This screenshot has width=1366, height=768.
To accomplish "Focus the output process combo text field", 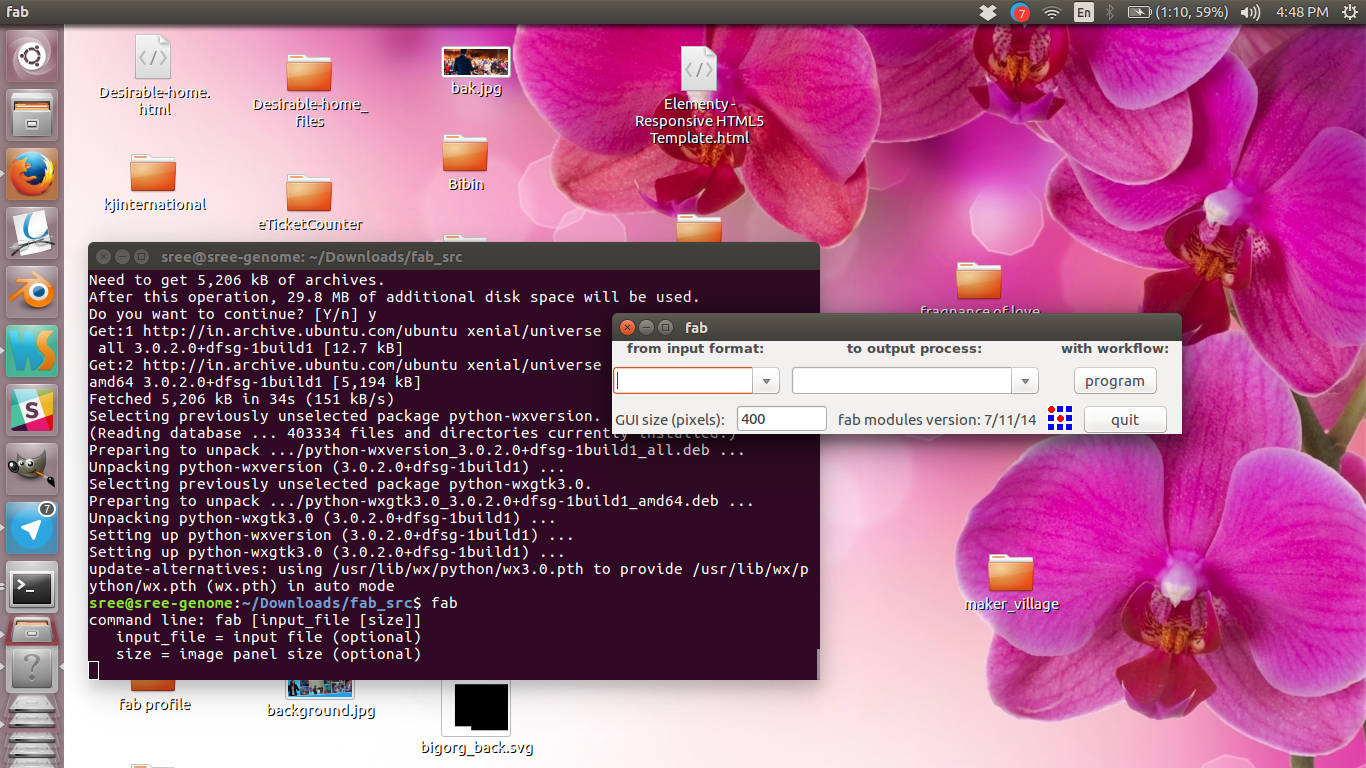I will (x=902, y=381).
